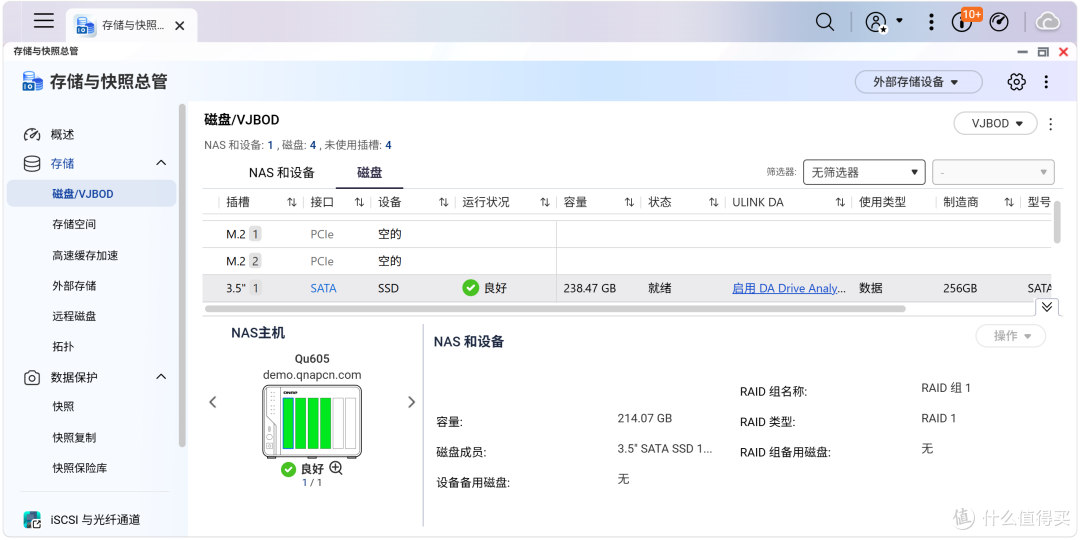
Task: Open the cloud status icon
Action: click(1048, 23)
